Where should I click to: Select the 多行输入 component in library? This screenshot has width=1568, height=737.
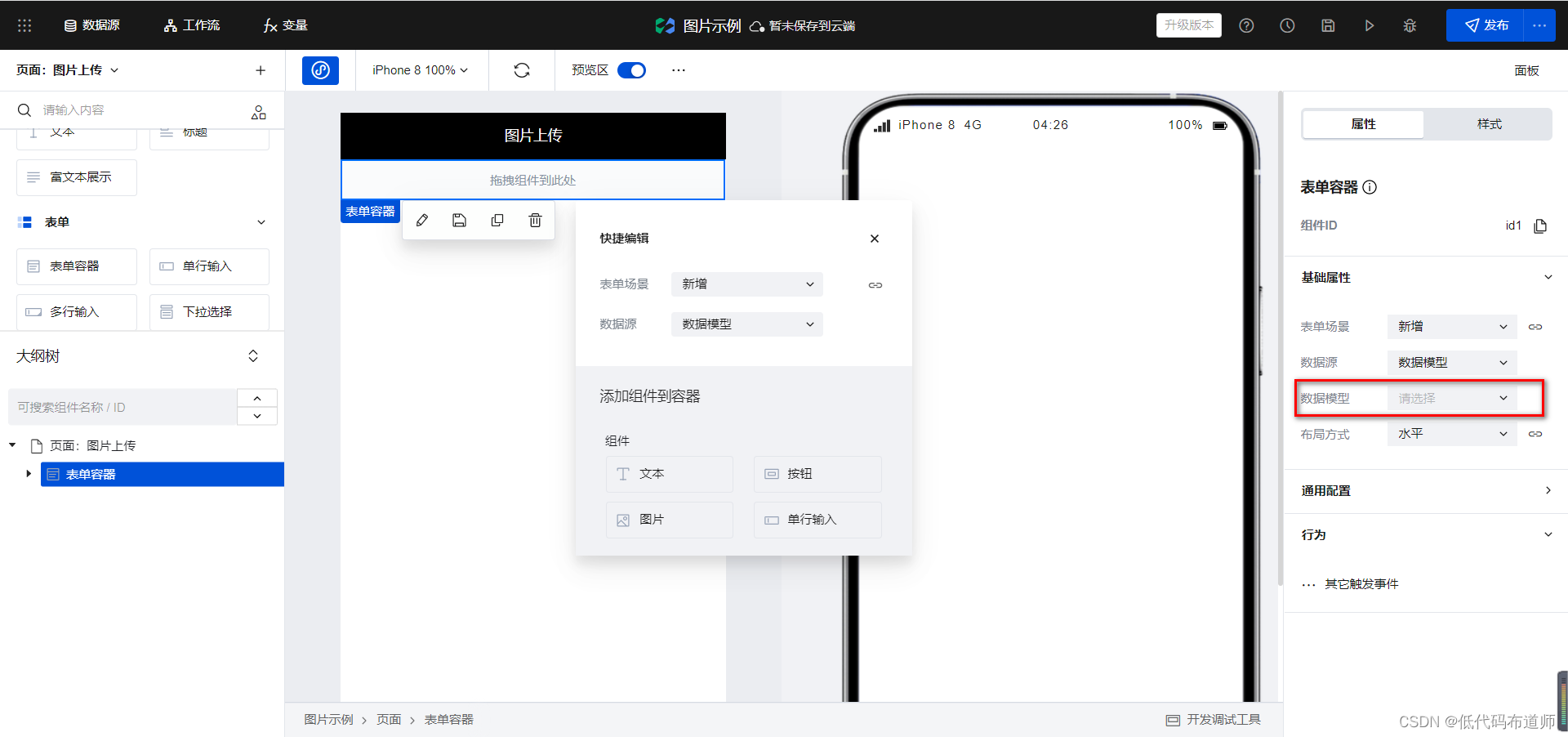click(x=77, y=312)
